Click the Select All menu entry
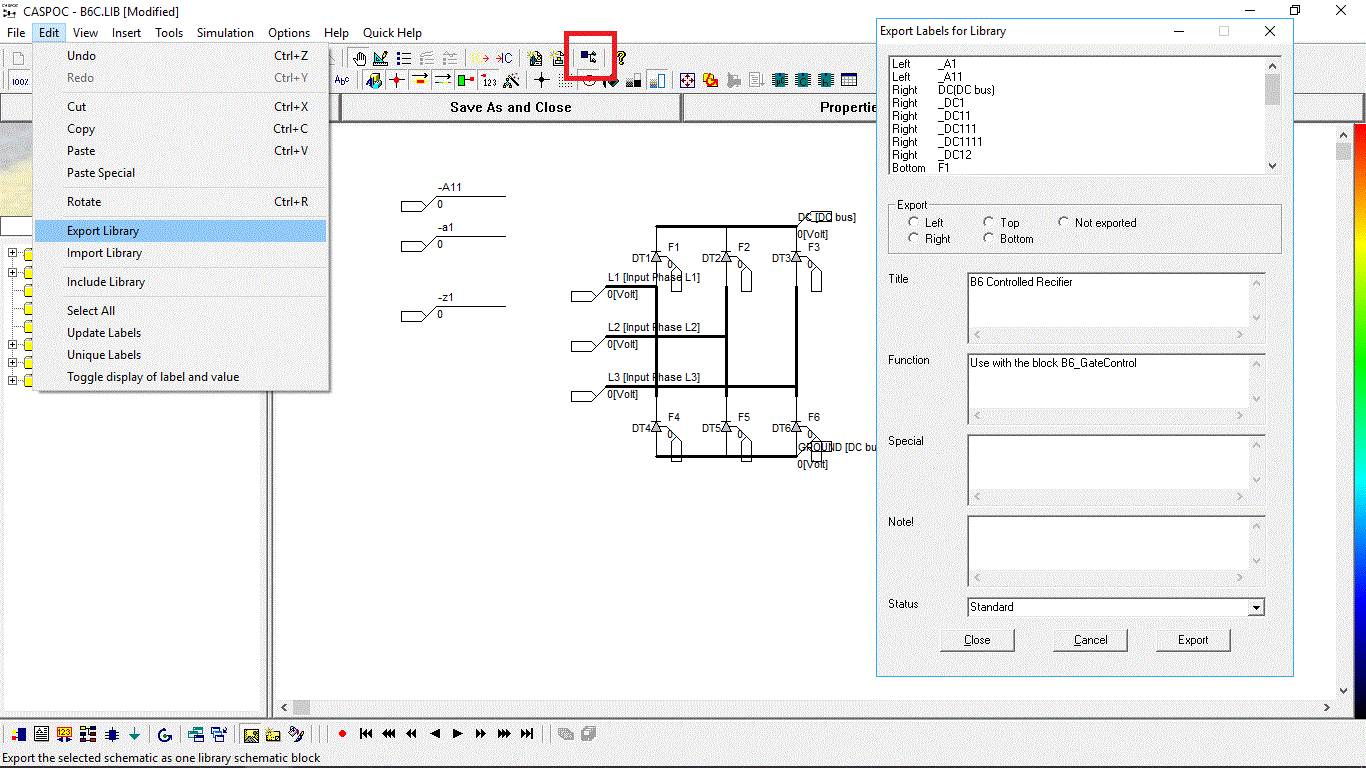The height and width of the screenshot is (768, 1366). (181, 311)
